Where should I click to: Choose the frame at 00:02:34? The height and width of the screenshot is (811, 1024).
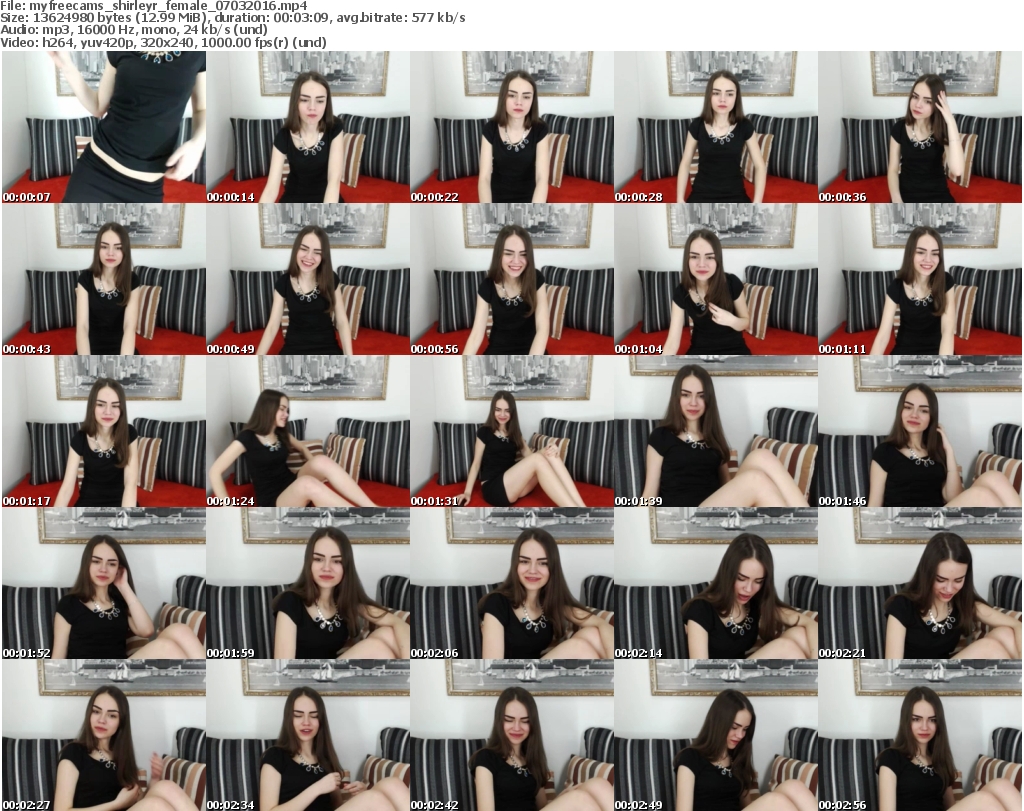coord(308,735)
